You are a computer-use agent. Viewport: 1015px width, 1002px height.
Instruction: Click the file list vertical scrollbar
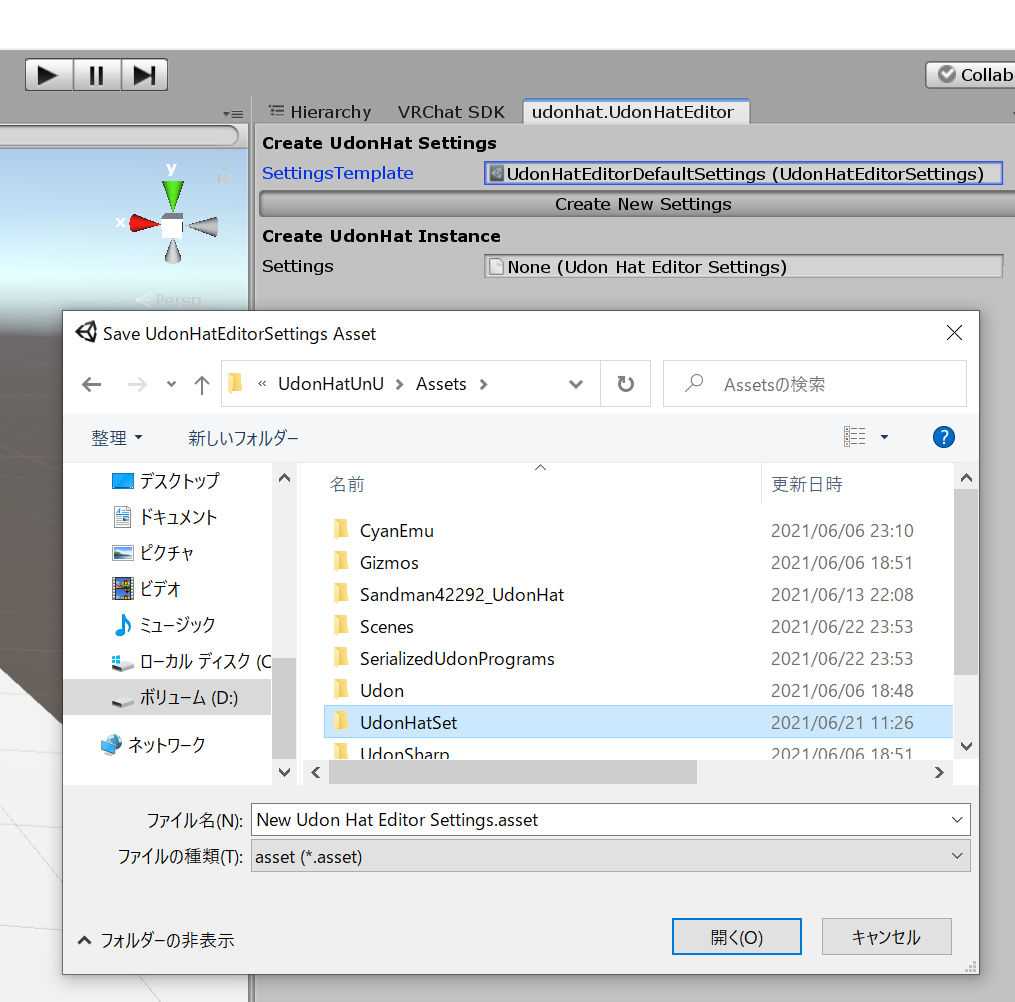pyautogui.click(x=966, y=583)
